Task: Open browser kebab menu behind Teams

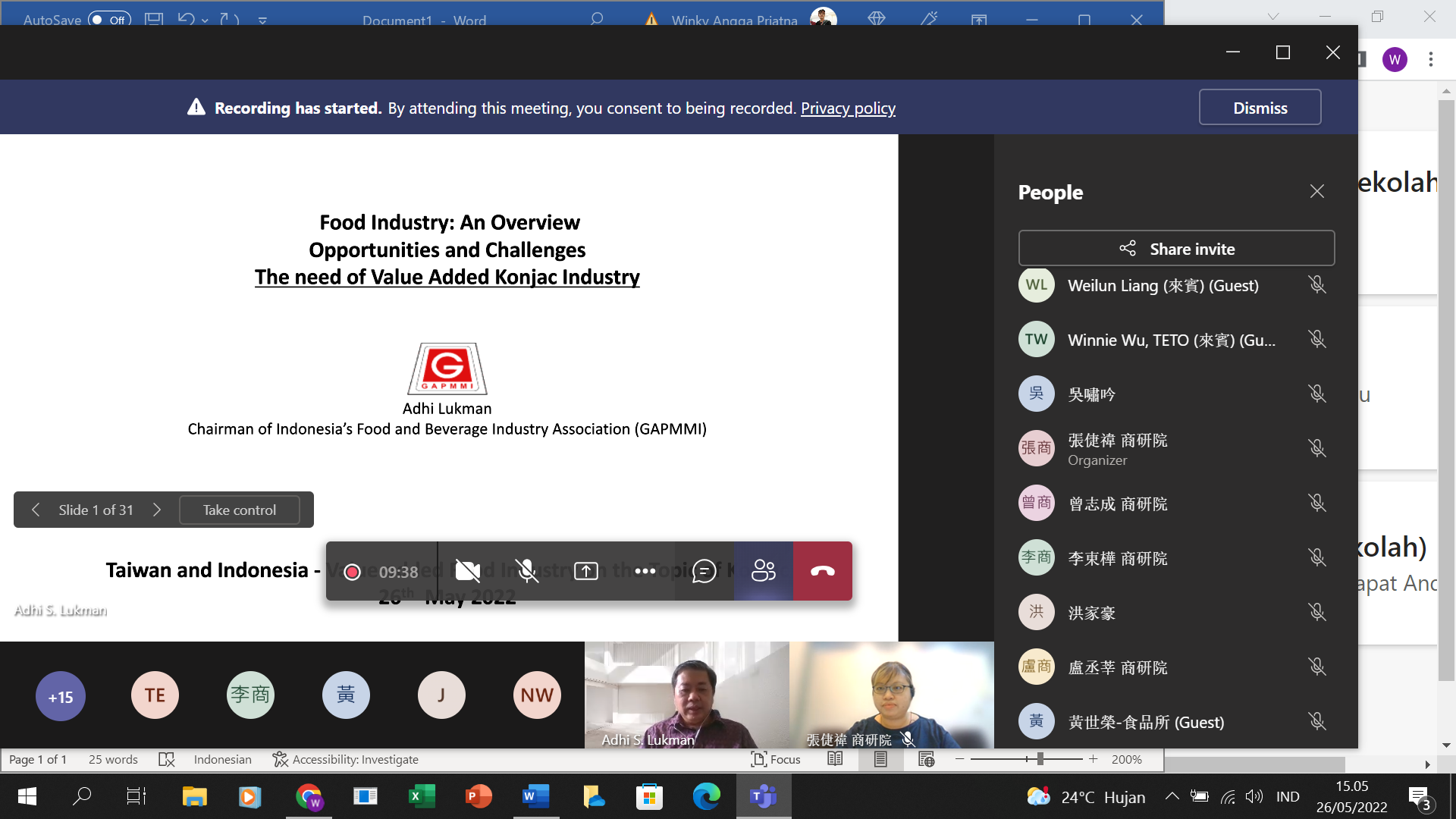Action: click(x=1431, y=59)
